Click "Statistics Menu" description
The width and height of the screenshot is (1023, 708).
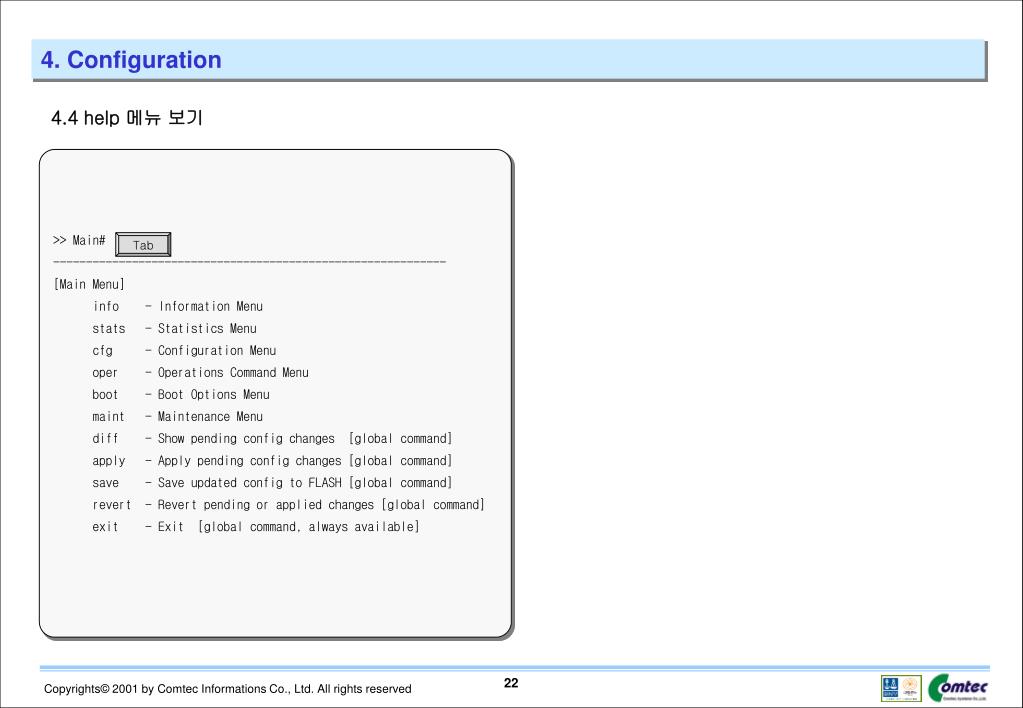207,328
